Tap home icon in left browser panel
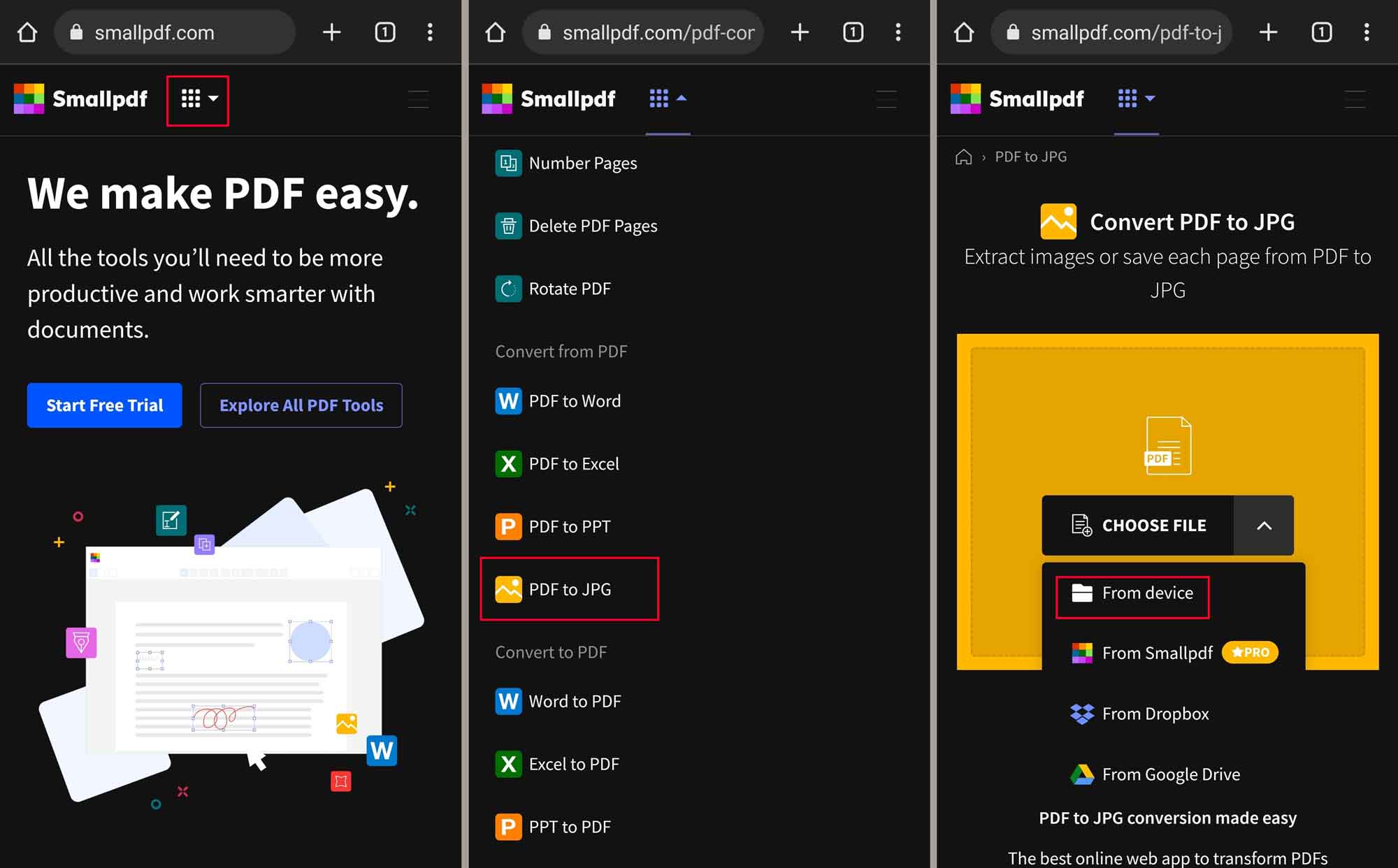 27,32
